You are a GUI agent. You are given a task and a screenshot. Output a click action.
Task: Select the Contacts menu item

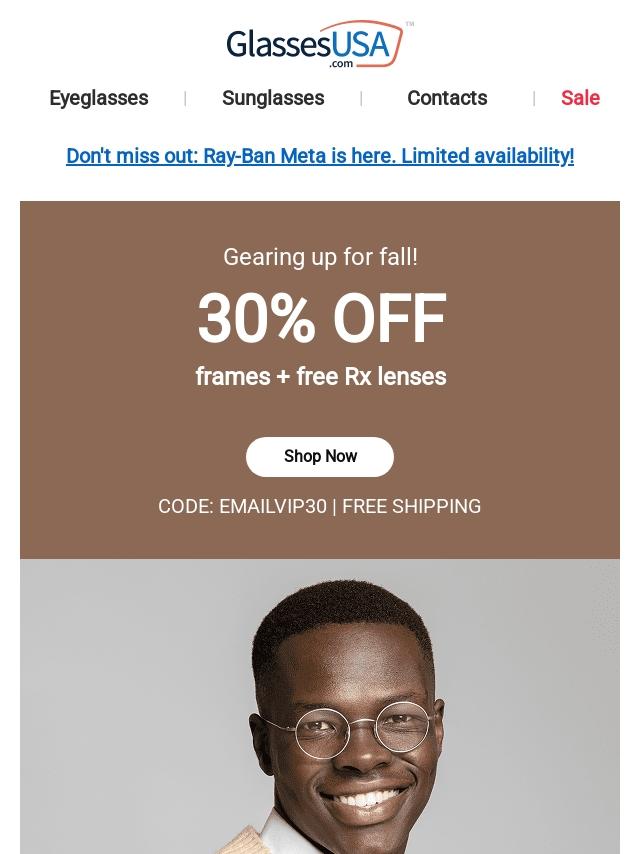[x=447, y=98]
